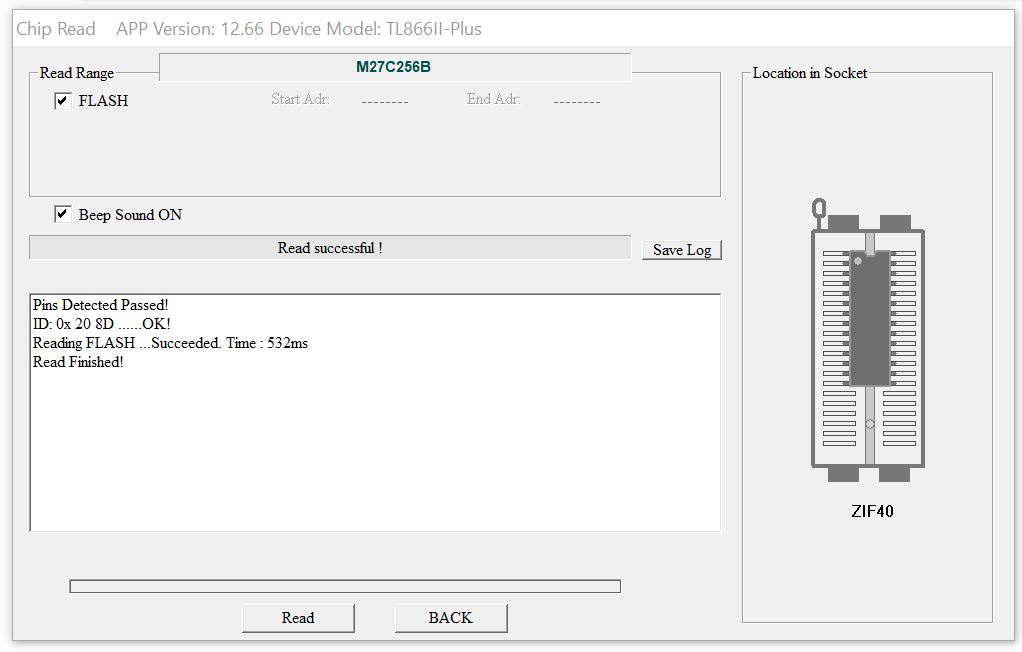Toggle the Beep Sound ON checkbox
Image resolution: width=1022 pixels, height=652 pixels.
point(63,215)
